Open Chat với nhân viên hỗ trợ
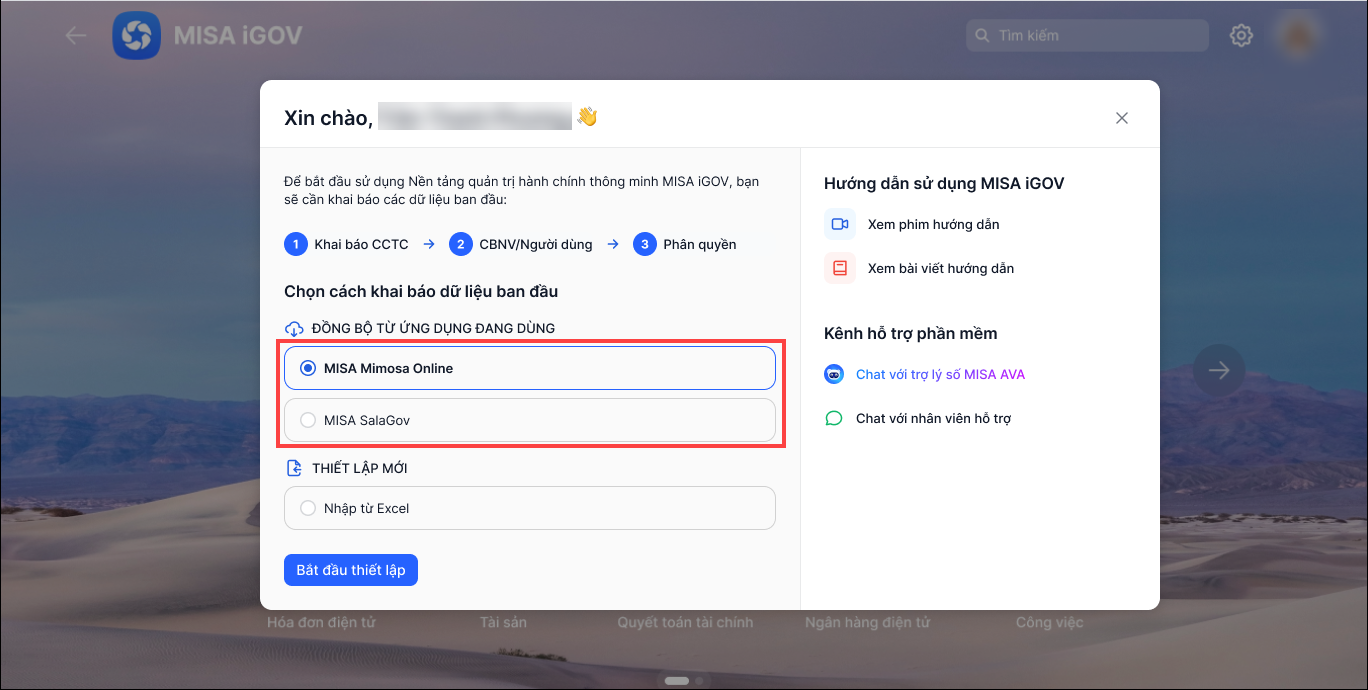The image size is (1368, 690). (933, 418)
